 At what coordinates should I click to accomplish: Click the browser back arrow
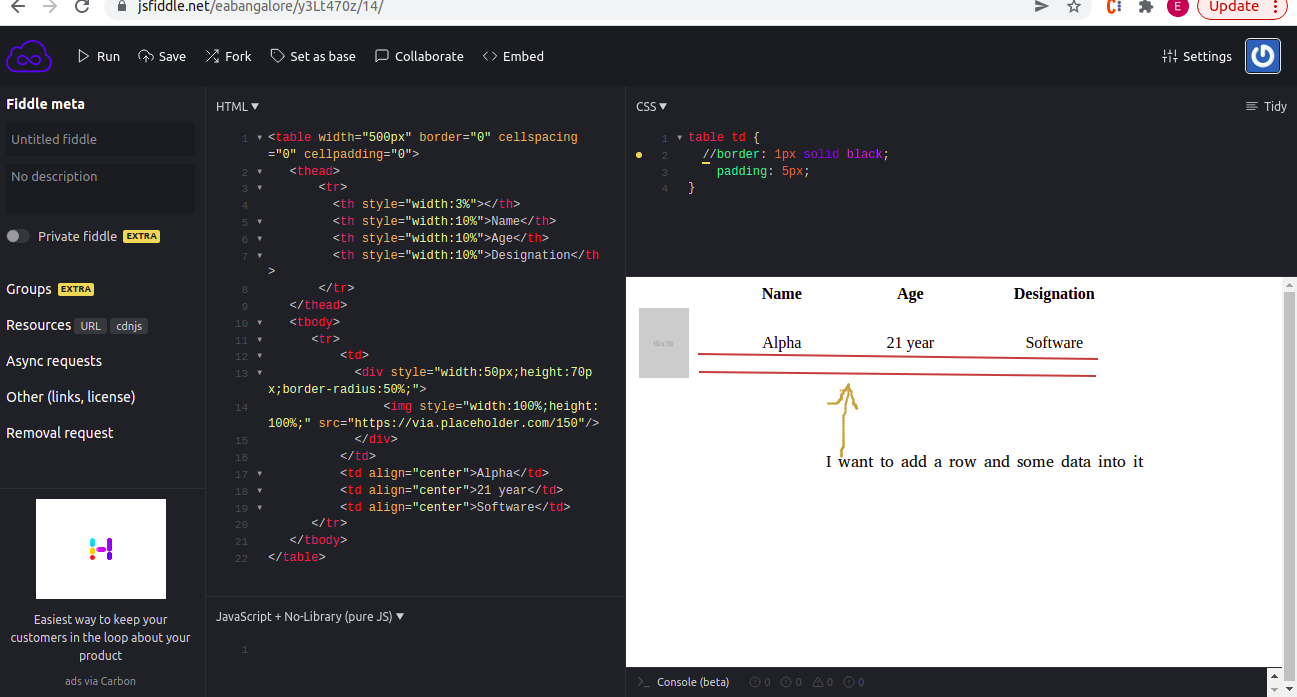click(x=17, y=6)
